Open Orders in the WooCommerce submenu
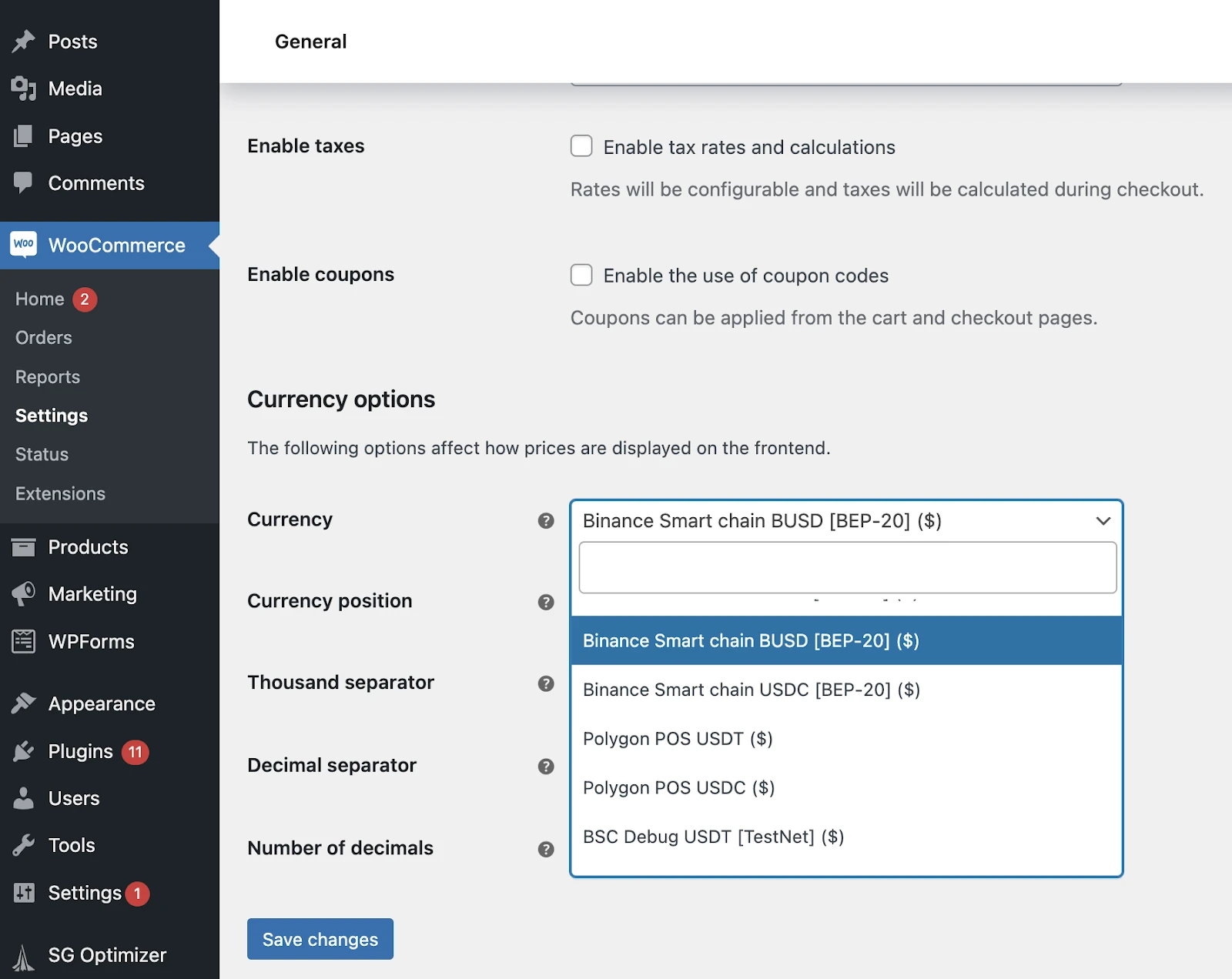This screenshot has width=1232, height=979. click(44, 338)
